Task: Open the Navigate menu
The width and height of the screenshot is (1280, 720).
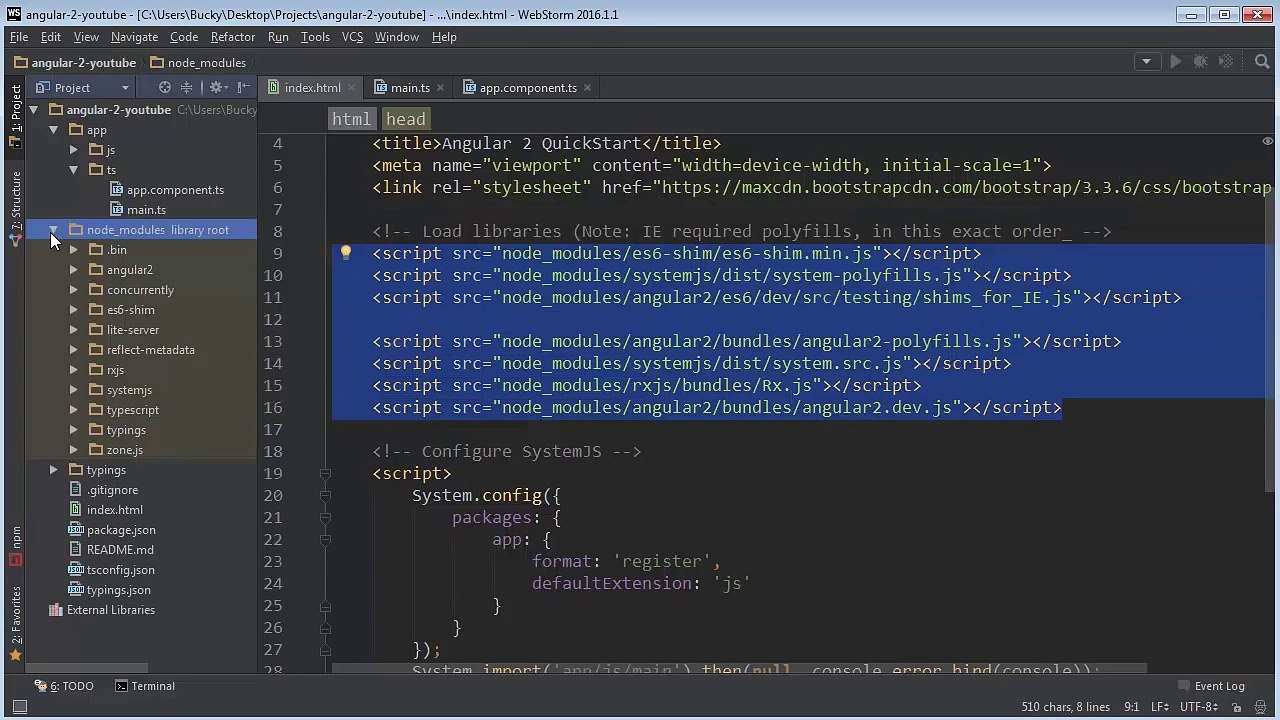Action: point(134,37)
